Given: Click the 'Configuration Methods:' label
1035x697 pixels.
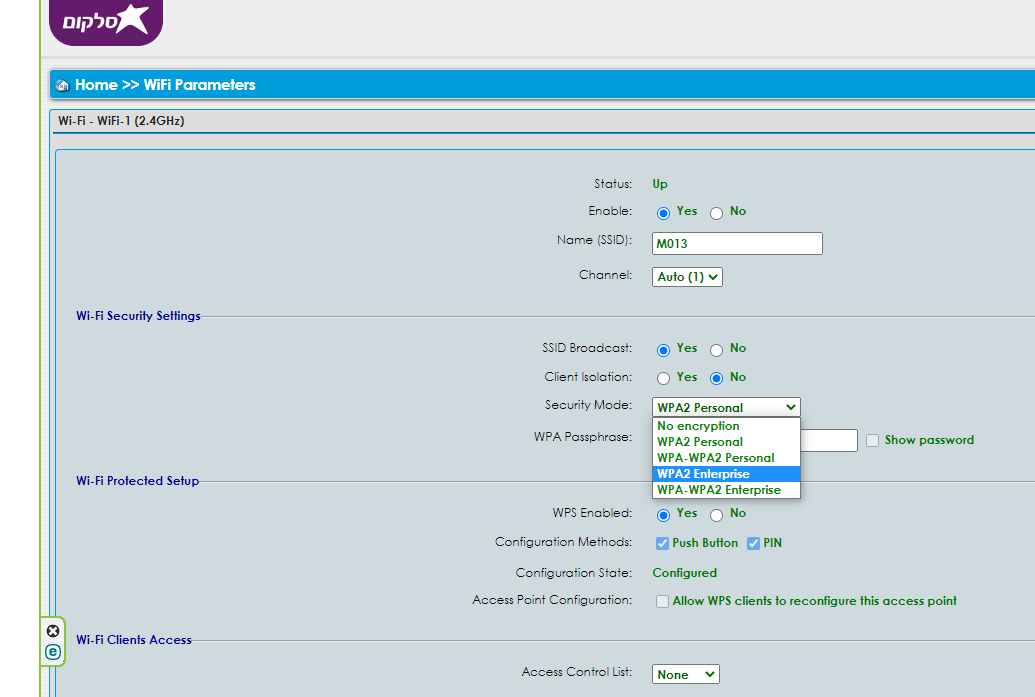Looking at the screenshot, I should click(x=563, y=542).
